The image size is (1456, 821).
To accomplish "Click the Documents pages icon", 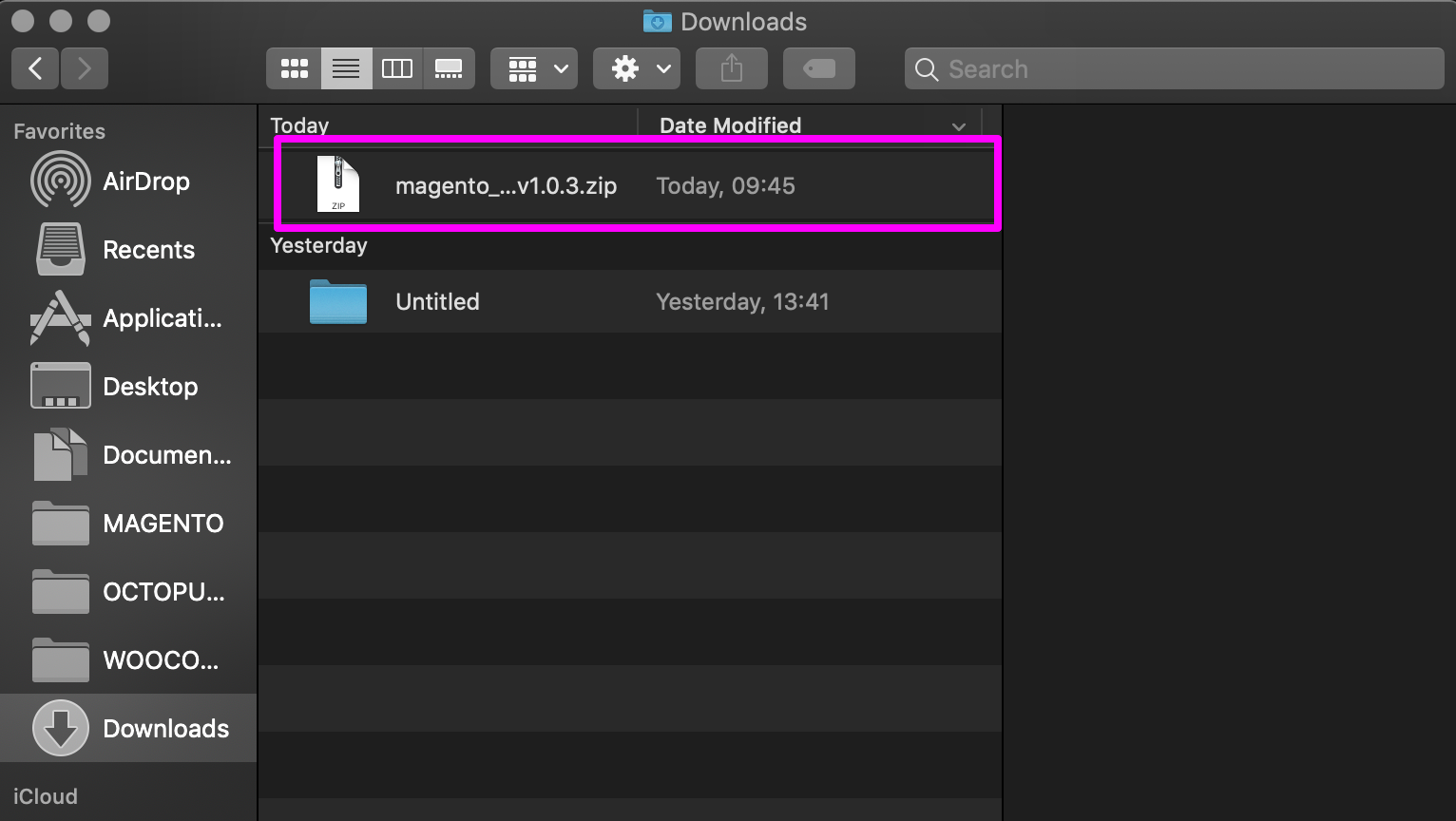I will click(x=61, y=454).
